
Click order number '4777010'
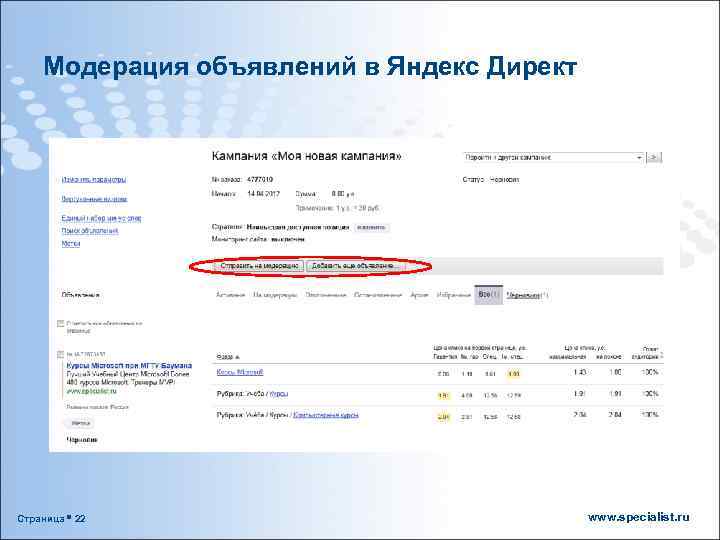click(x=260, y=180)
